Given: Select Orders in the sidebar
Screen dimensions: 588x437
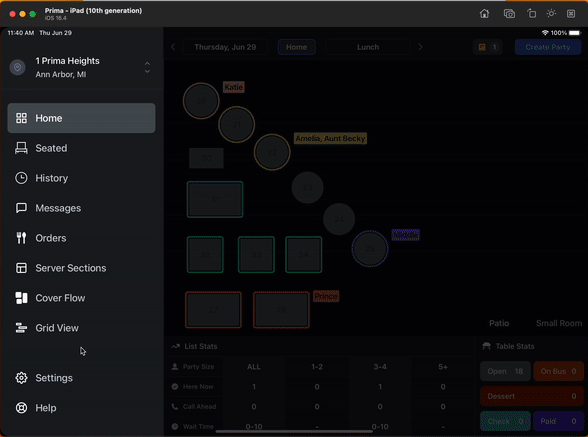Looking at the screenshot, I should [81, 238].
